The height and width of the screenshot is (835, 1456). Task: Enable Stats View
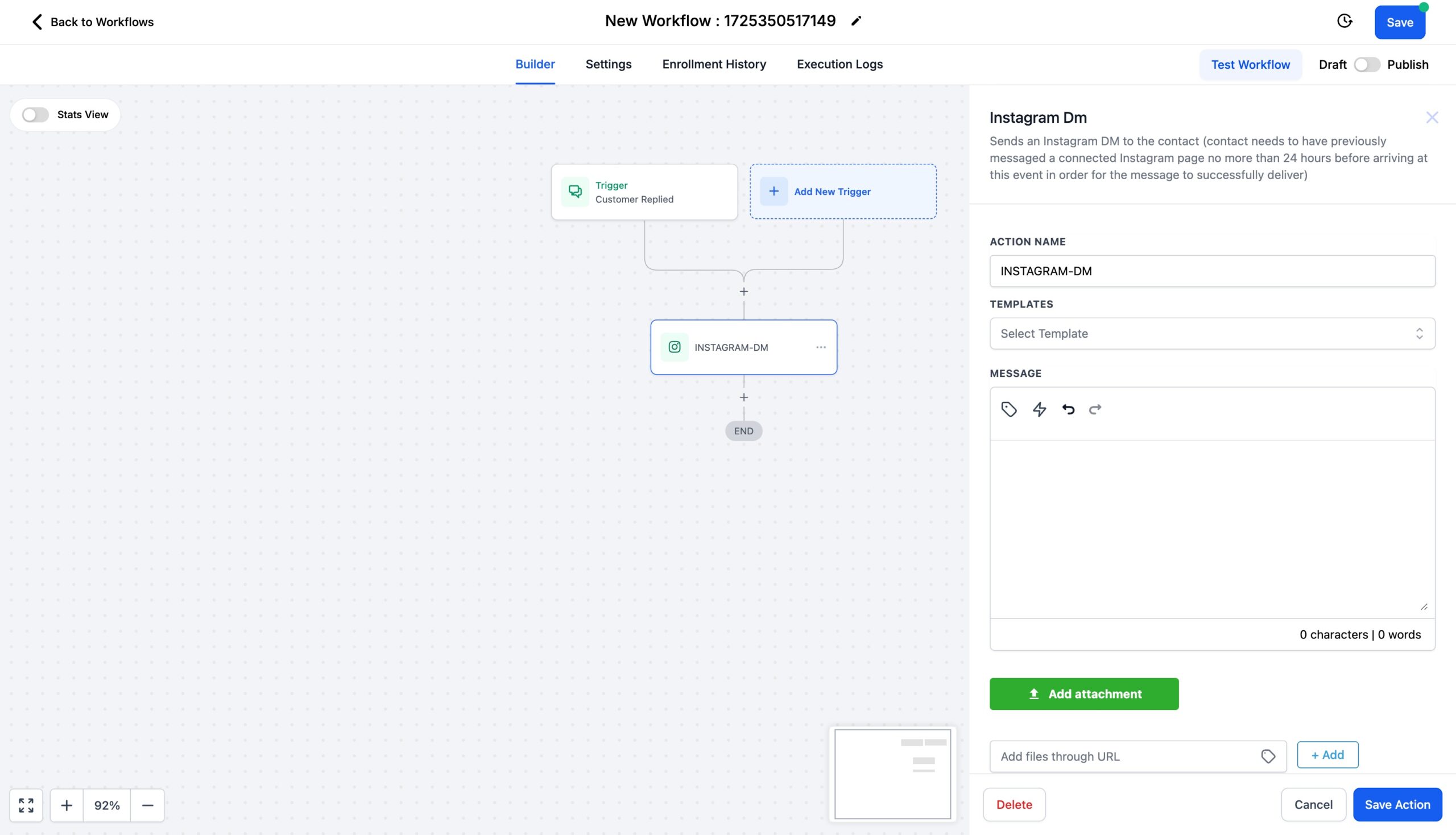coord(35,114)
